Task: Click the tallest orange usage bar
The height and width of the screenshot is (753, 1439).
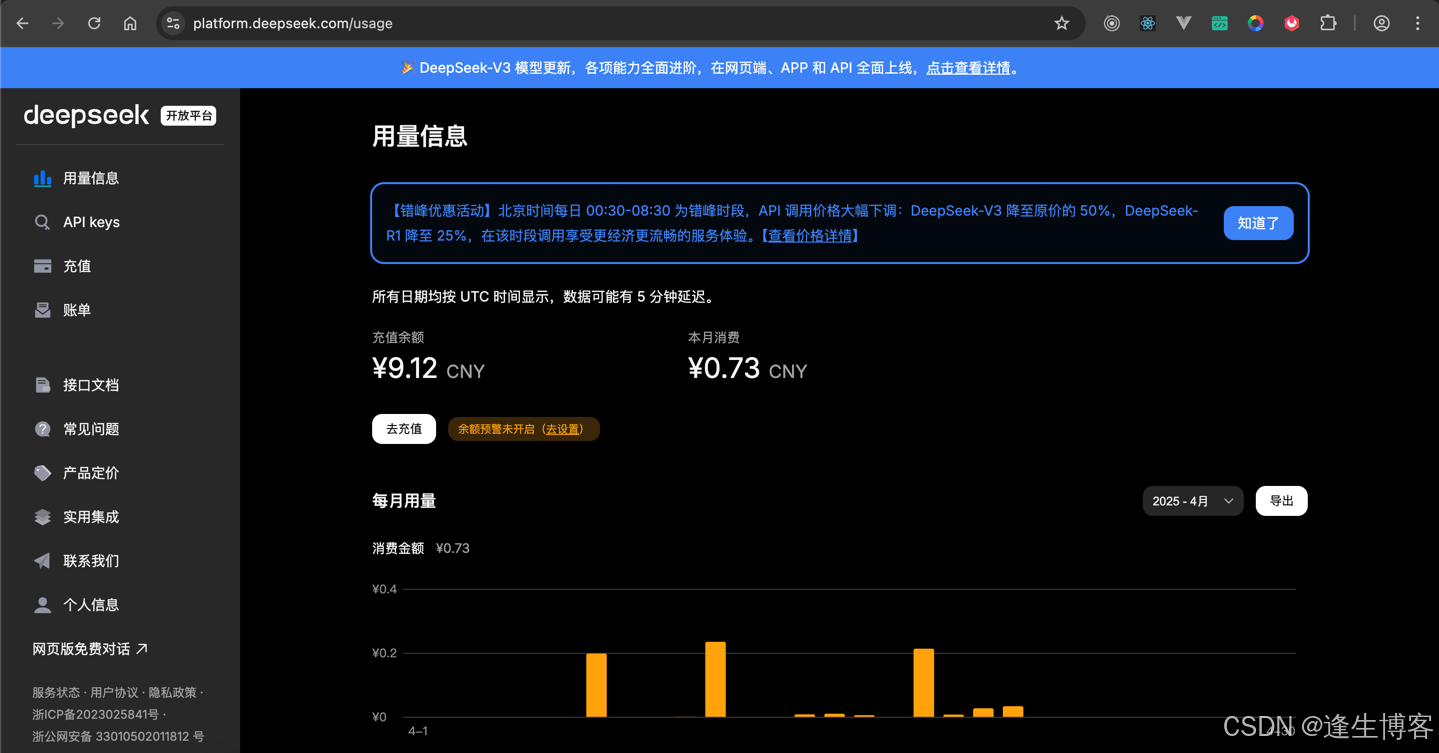Action: 715,679
